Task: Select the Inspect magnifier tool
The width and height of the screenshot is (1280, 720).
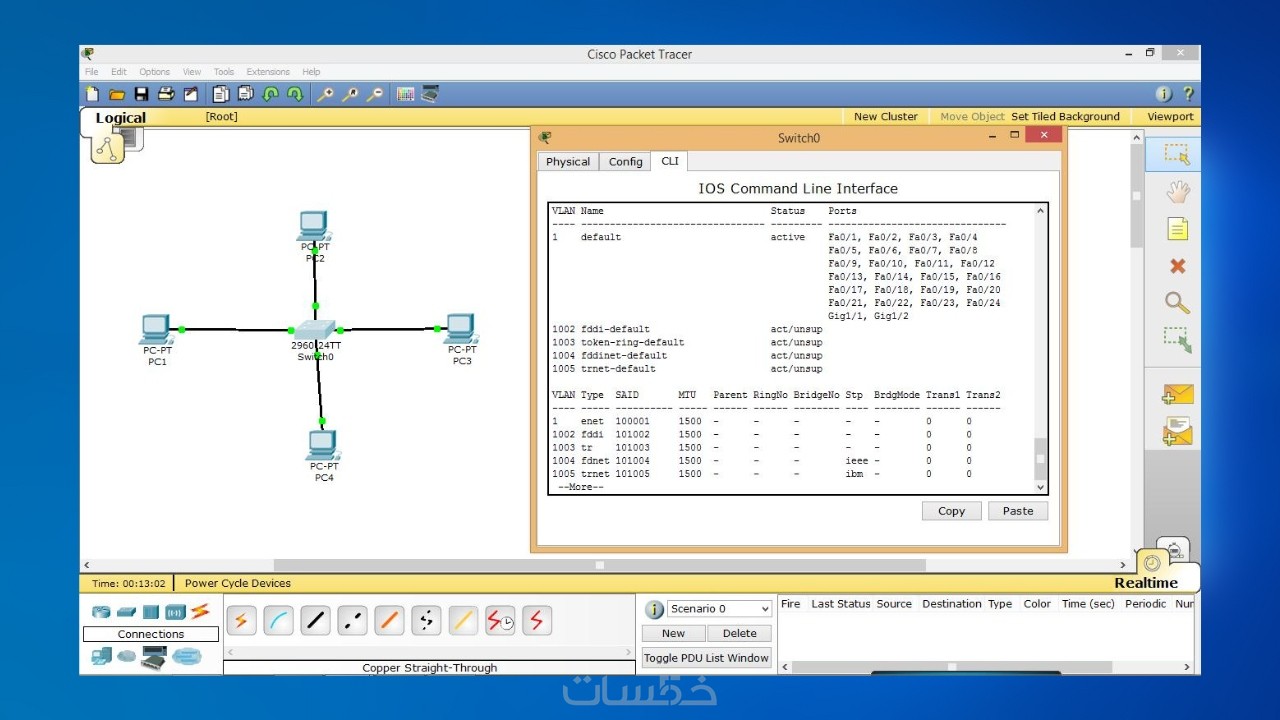Action: (1177, 303)
